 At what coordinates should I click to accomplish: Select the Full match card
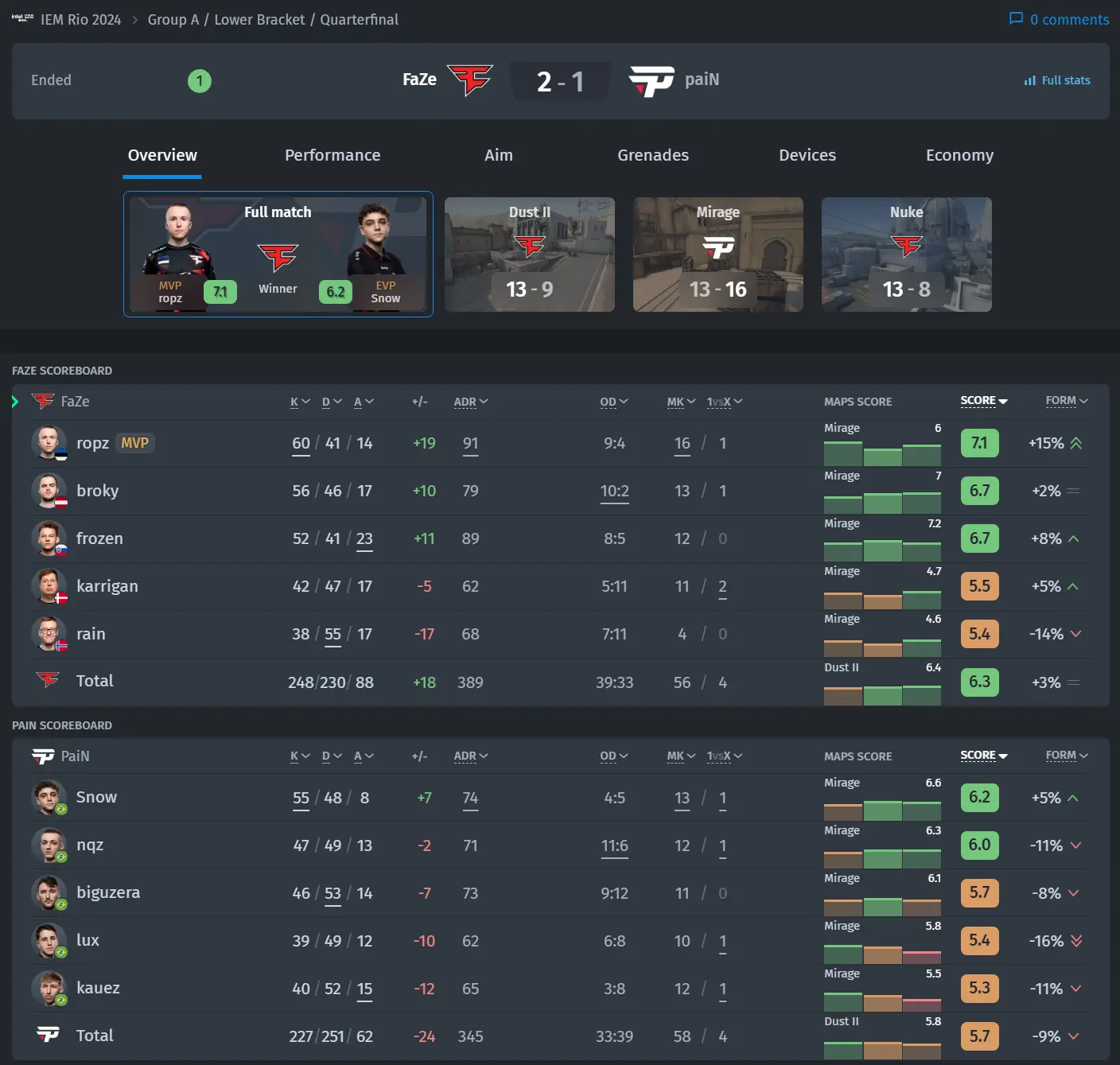pyautogui.click(x=278, y=254)
